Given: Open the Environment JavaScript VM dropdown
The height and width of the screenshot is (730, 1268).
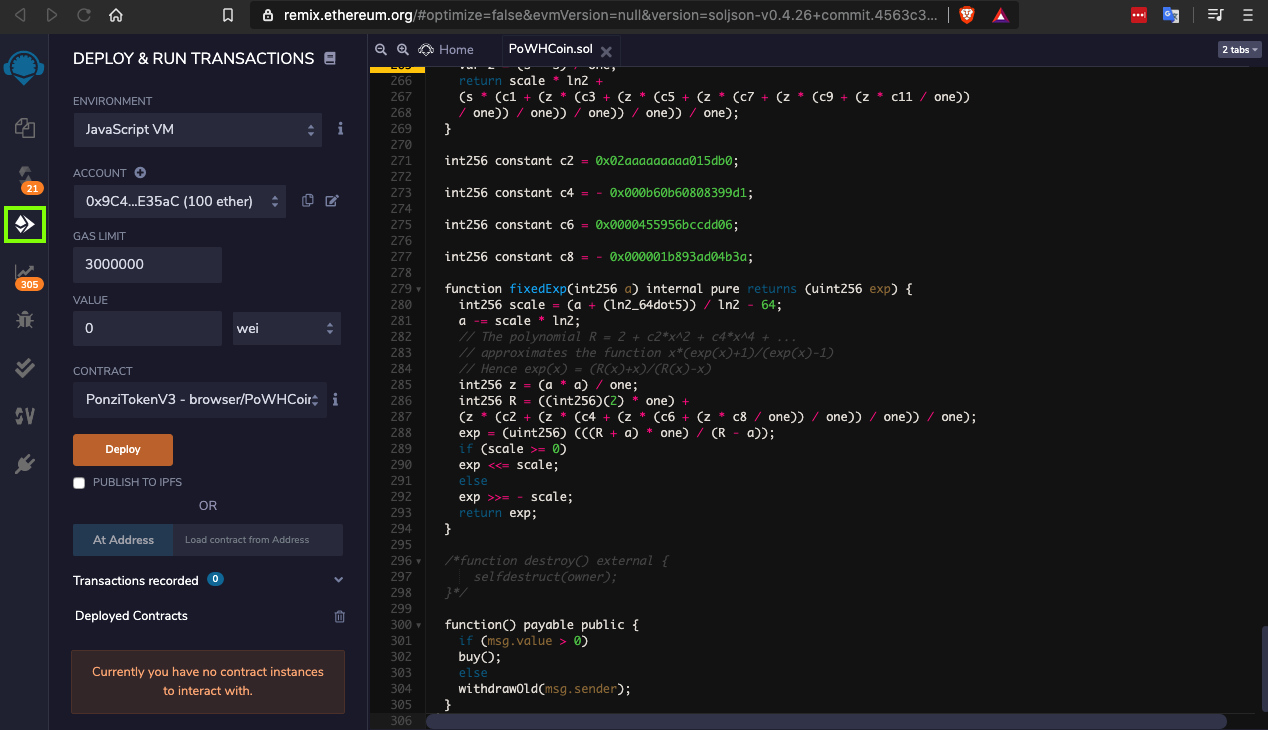Looking at the screenshot, I should point(197,130).
